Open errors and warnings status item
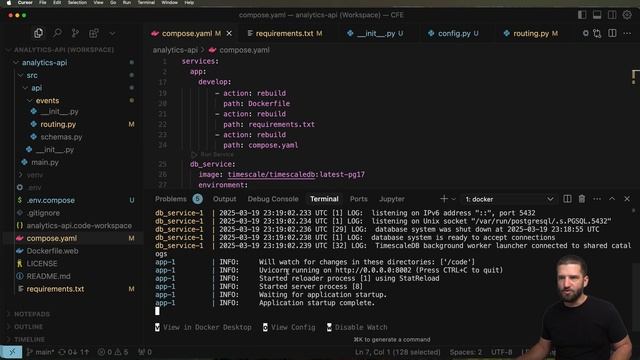This screenshot has width=640, height=360. (x=113, y=352)
